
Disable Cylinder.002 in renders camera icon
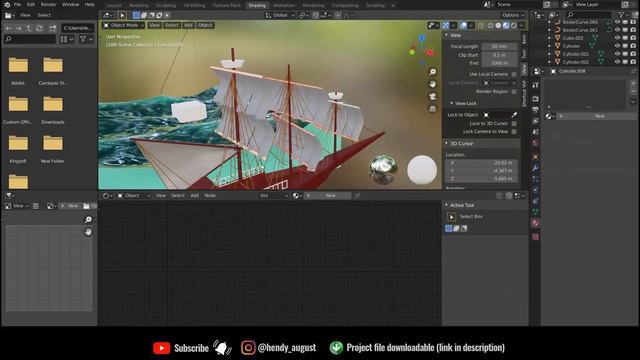click(x=633, y=62)
